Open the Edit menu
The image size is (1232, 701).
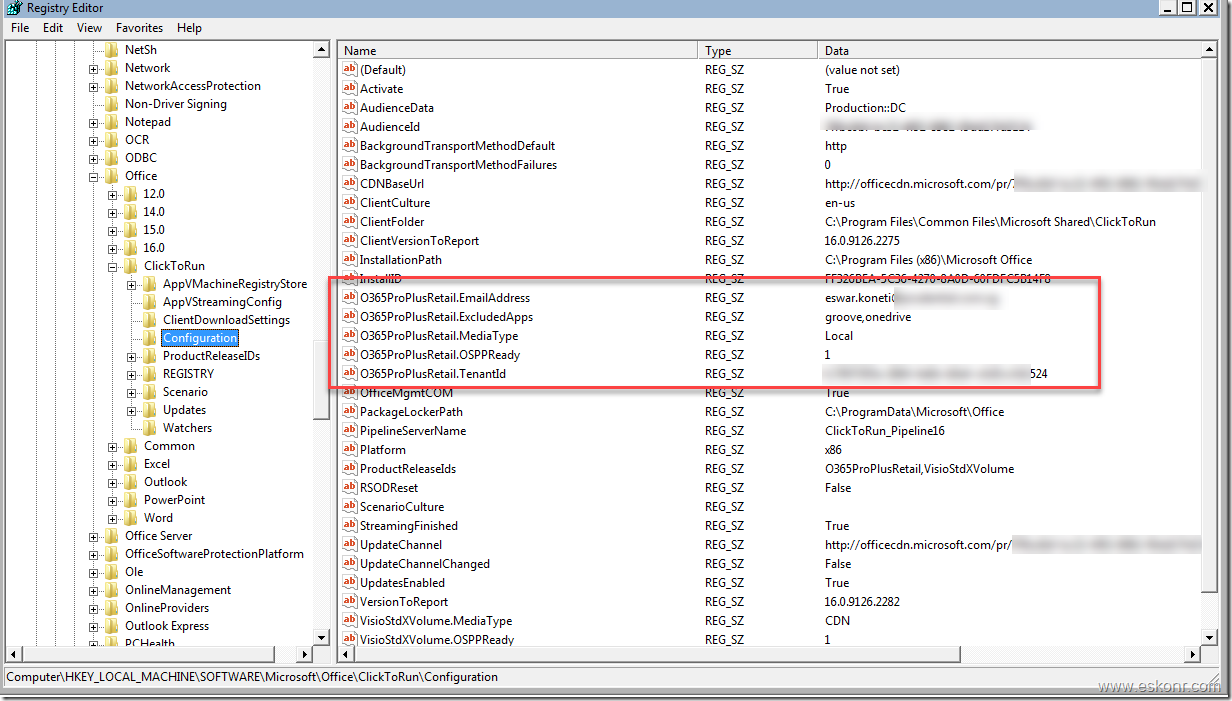[x=53, y=28]
